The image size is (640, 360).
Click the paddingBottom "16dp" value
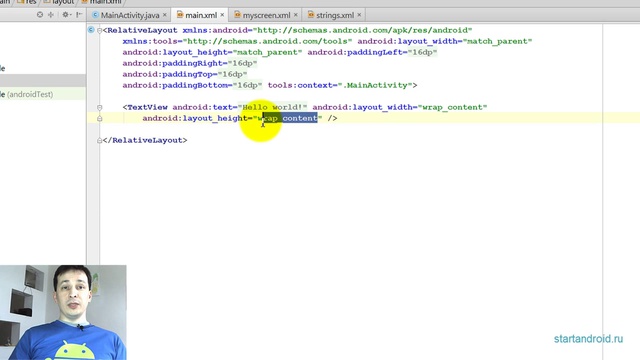click(x=247, y=85)
